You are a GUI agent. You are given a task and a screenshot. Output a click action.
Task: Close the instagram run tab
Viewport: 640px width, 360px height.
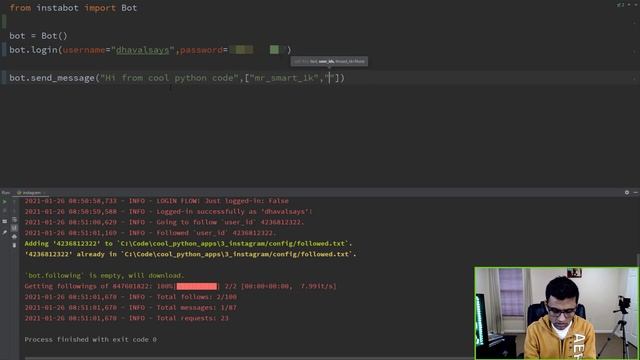tap(44, 193)
